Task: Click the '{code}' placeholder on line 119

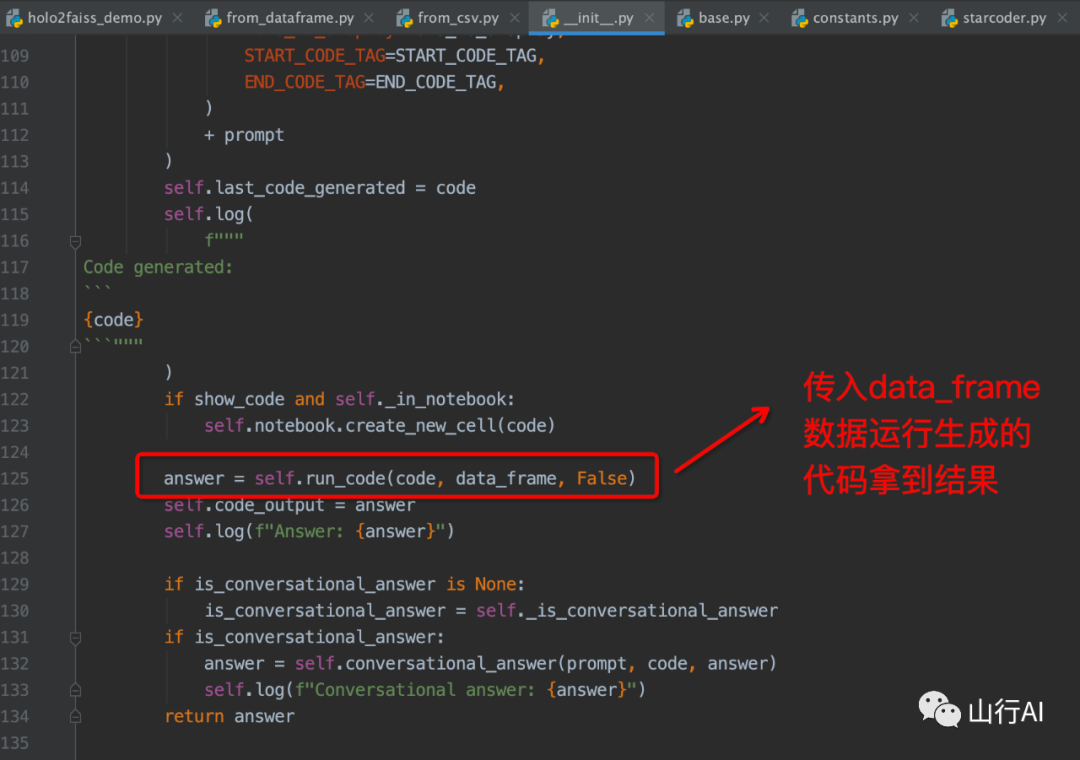Action: [114, 320]
